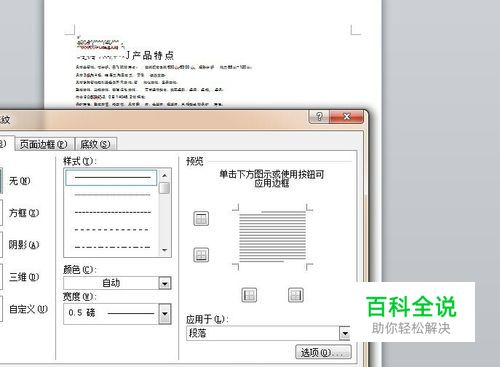This screenshot has height=367, width=500.
Task: Choose the dash-dot line style
Action: coord(112,247)
